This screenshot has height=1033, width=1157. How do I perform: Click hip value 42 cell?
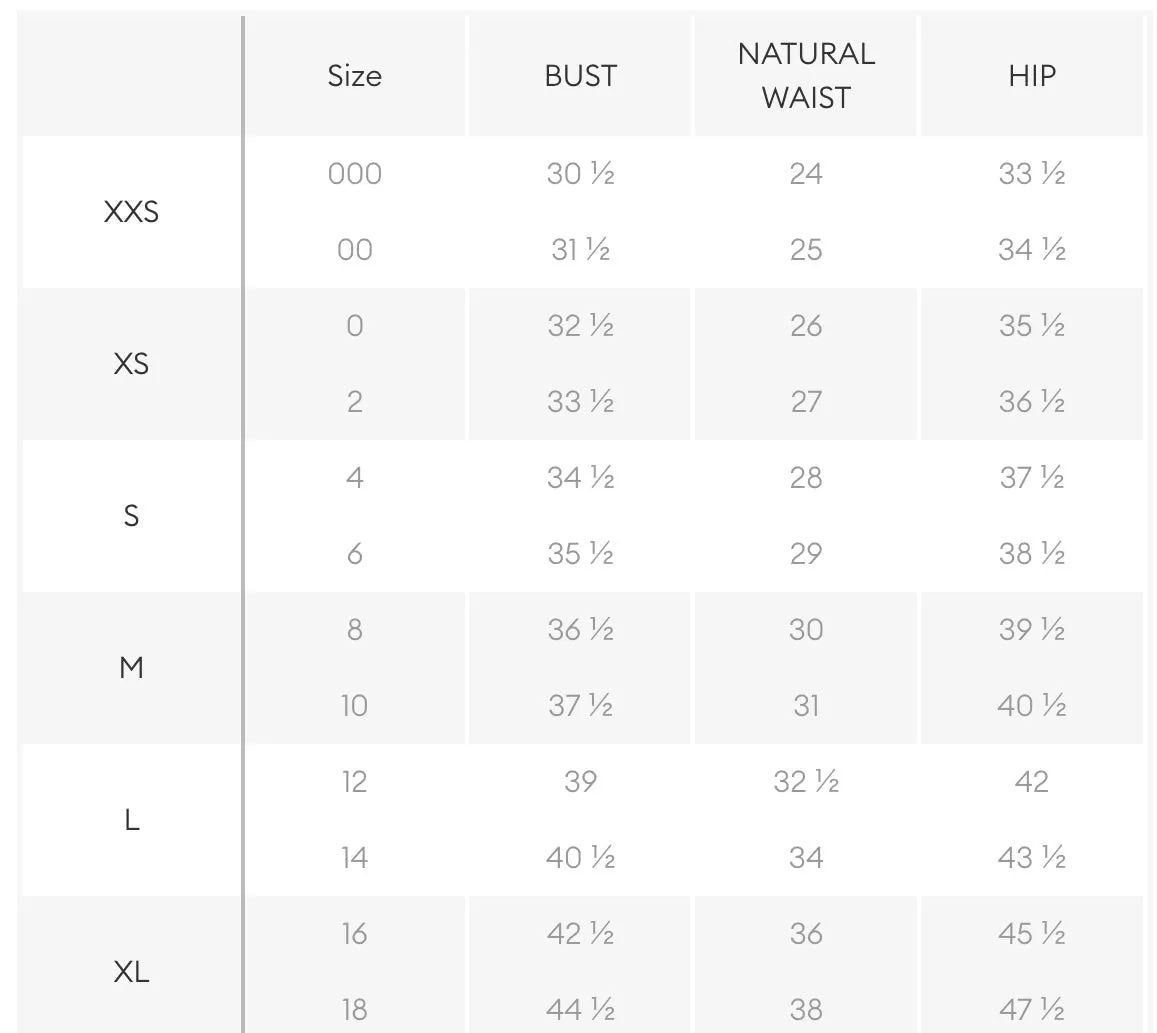click(1032, 782)
